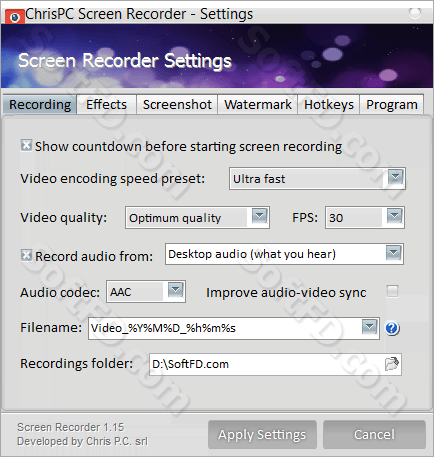Disable the Record audio from checkbox
The image size is (434, 457).
tap(26, 255)
